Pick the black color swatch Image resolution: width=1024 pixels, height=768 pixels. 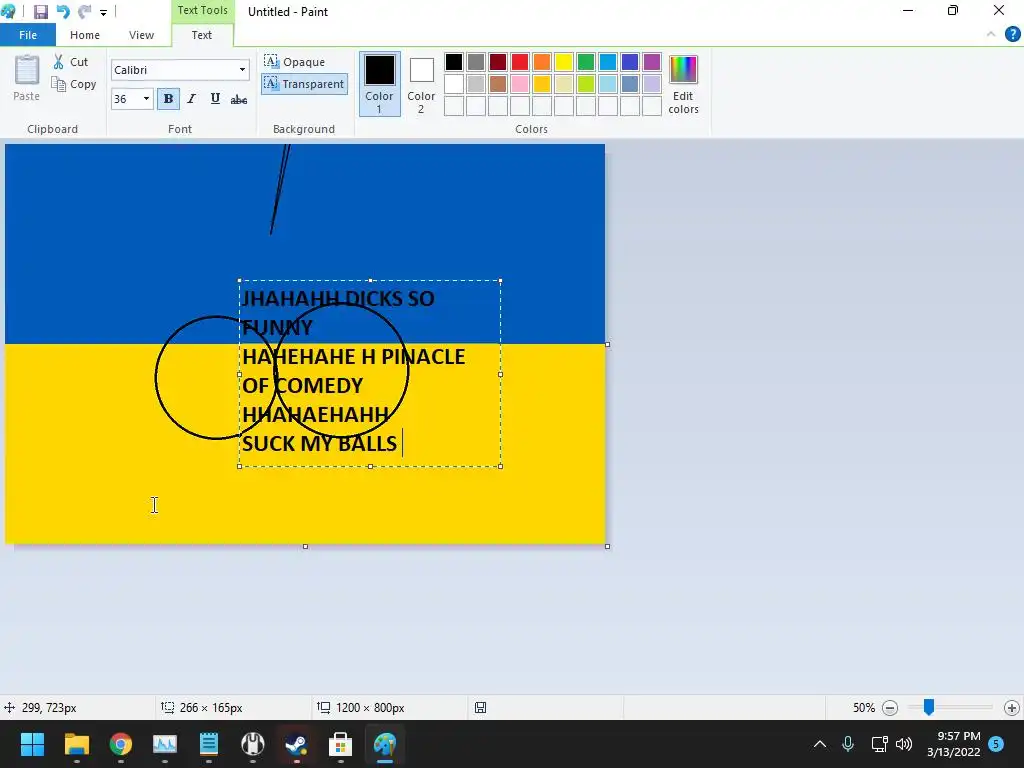click(x=454, y=62)
